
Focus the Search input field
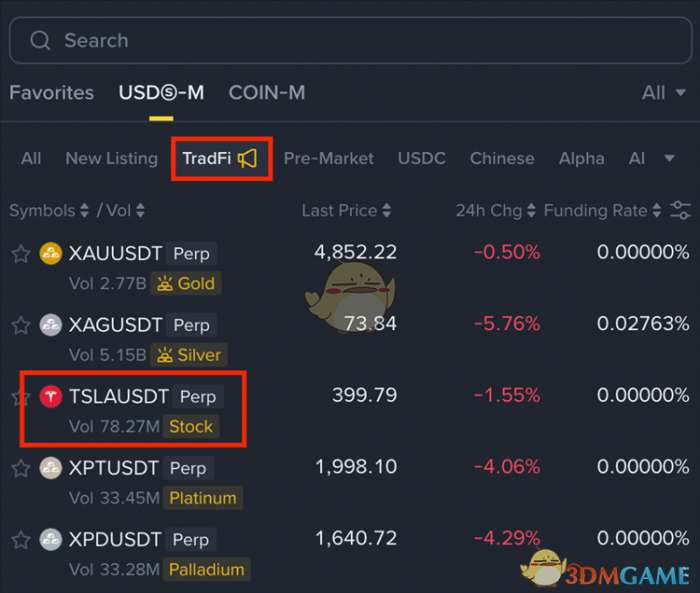[x=350, y=41]
